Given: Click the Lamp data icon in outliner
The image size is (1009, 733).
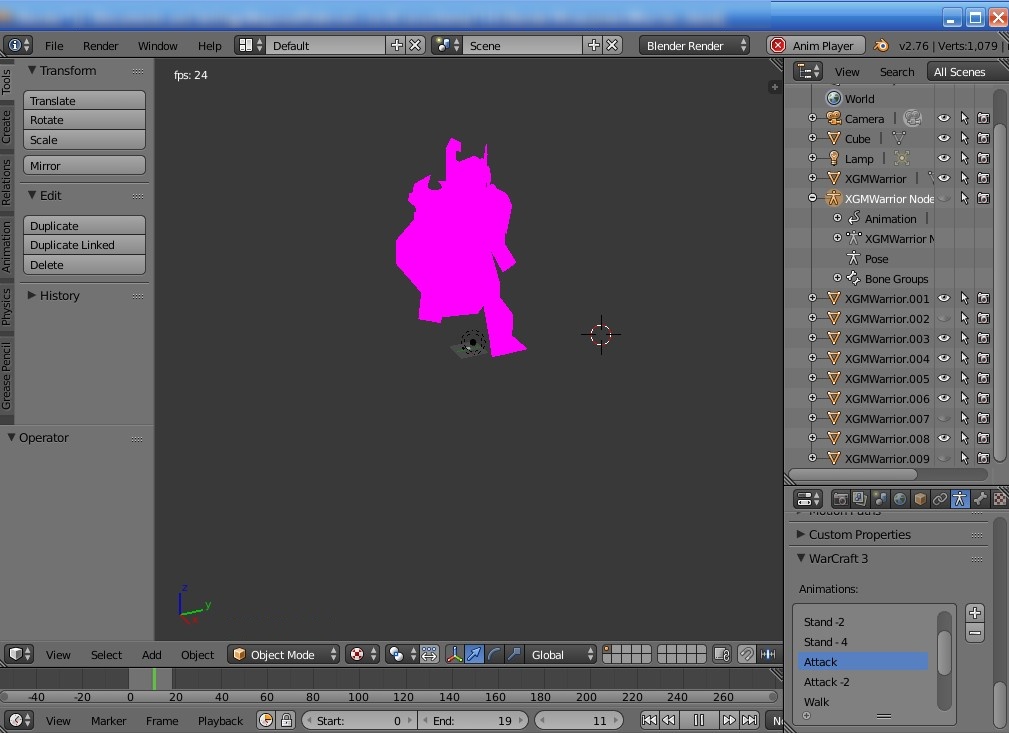Looking at the screenshot, I should 902,158.
